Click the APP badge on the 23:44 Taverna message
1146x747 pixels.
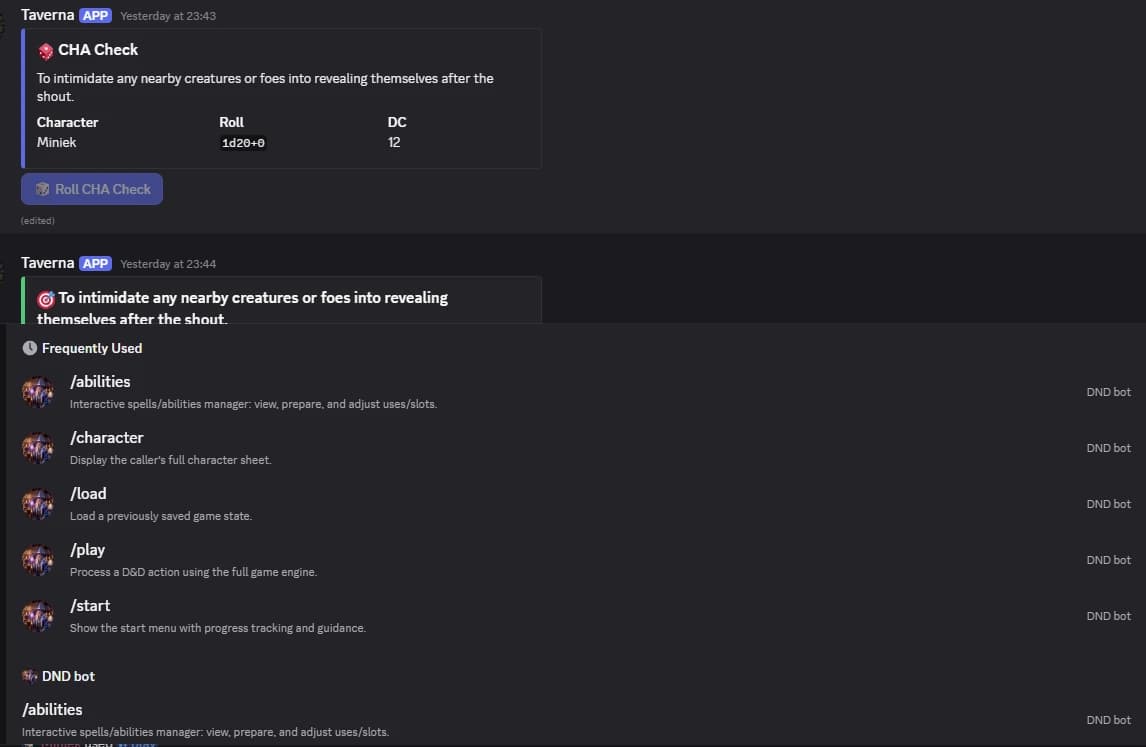click(96, 263)
